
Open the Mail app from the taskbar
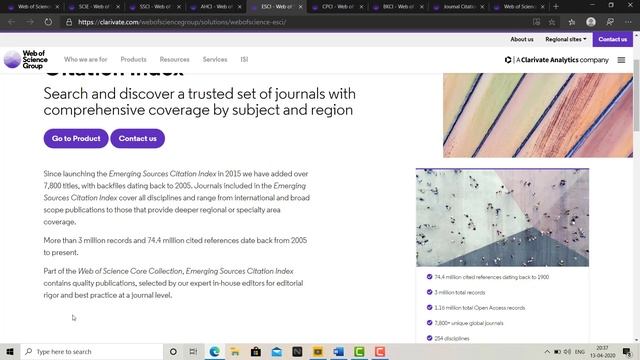[277, 351]
